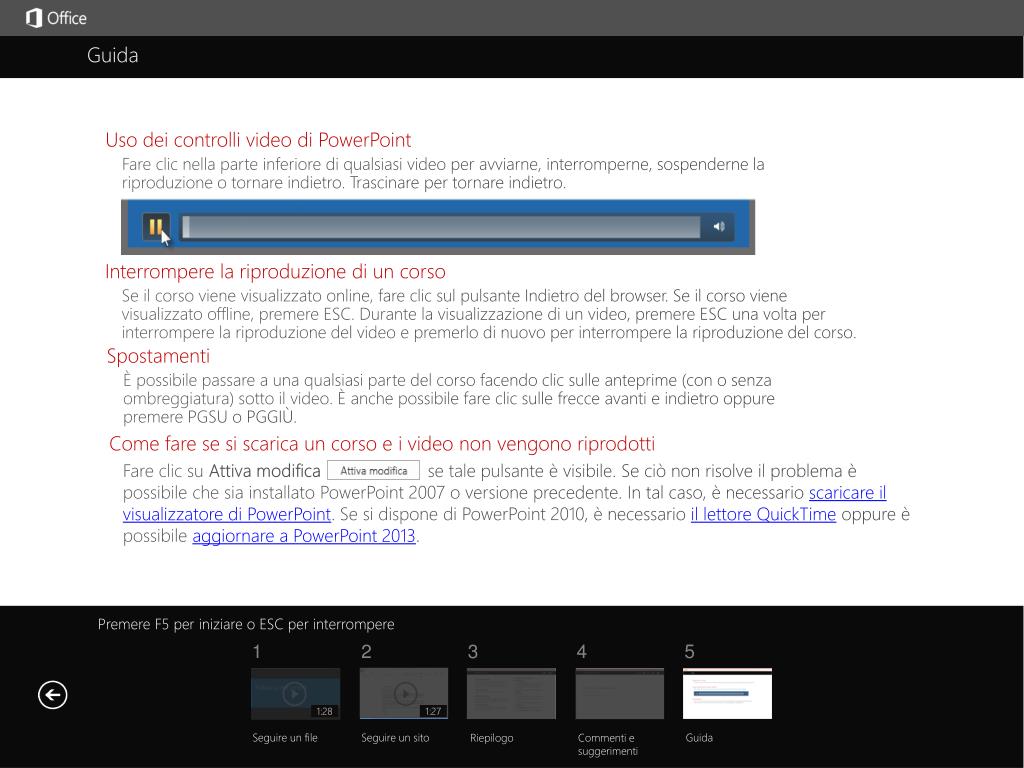Viewport: 1024px width, 768px height.
Task: Click the slide number 3 label
Action: [x=473, y=652]
